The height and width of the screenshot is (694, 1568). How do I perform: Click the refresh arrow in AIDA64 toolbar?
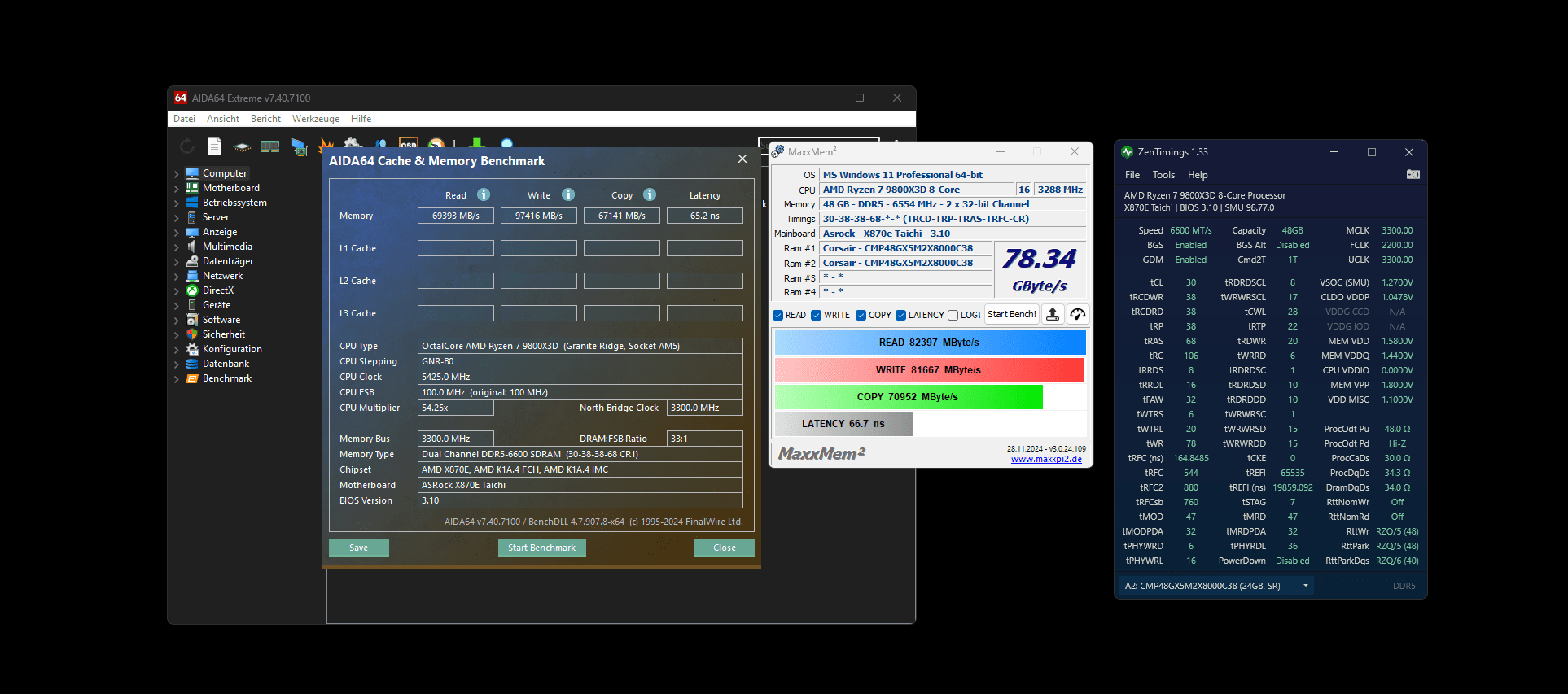pyautogui.click(x=187, y=146)
